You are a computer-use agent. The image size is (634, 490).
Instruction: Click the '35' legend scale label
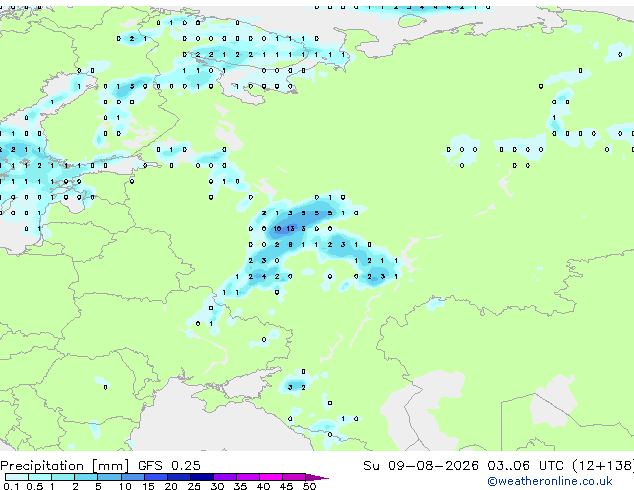pos(240,486)
